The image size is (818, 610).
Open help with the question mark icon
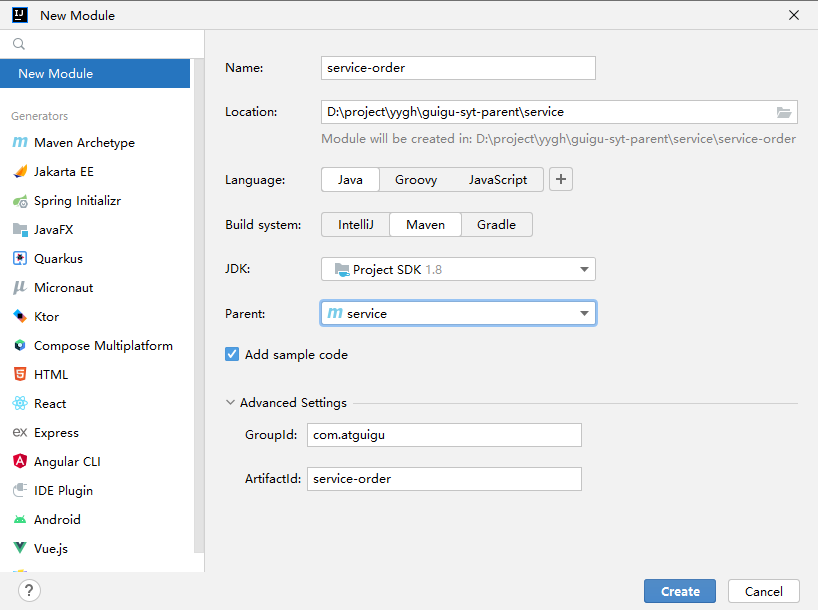point(29,591)
